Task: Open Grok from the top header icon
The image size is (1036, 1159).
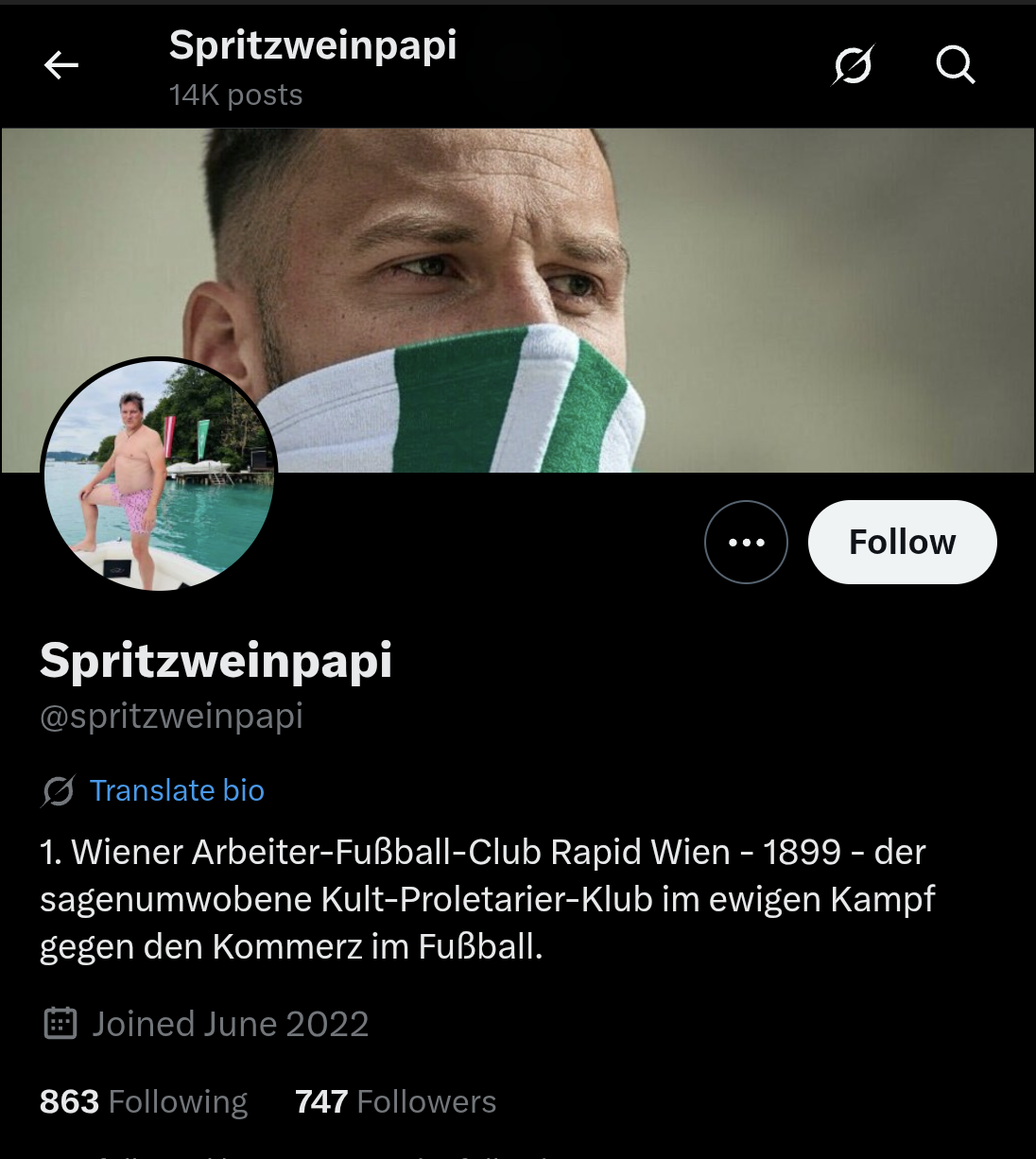Action: click(x=853, y=65)
